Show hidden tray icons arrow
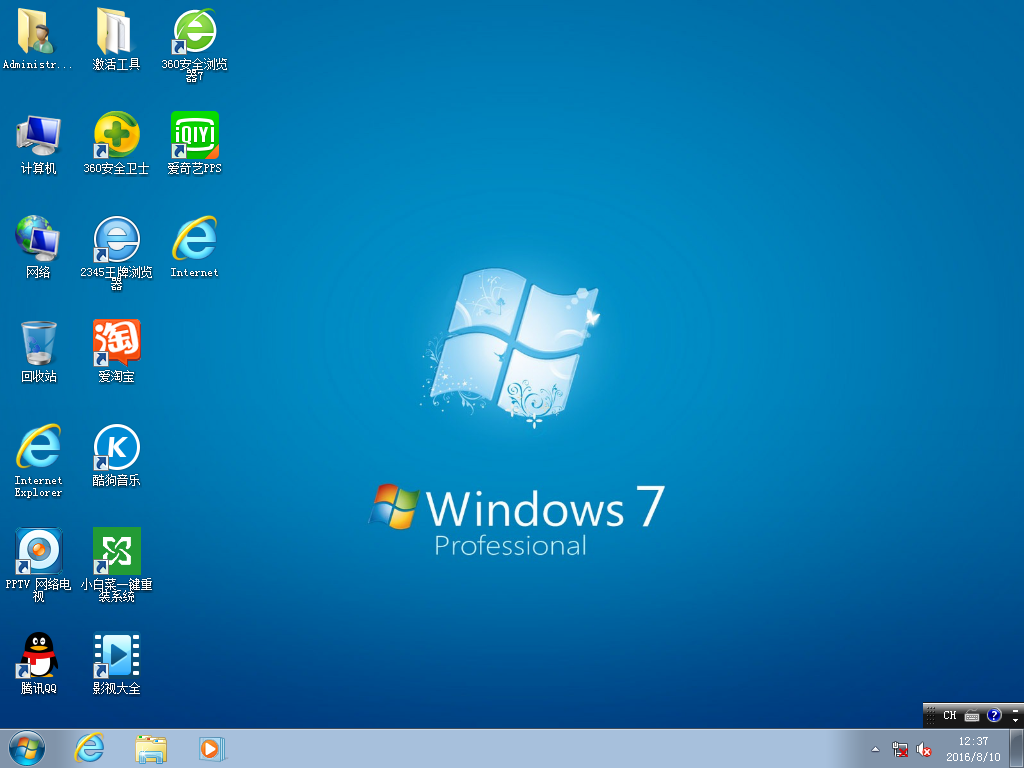The image size is (1024, 768). point(875,750)
